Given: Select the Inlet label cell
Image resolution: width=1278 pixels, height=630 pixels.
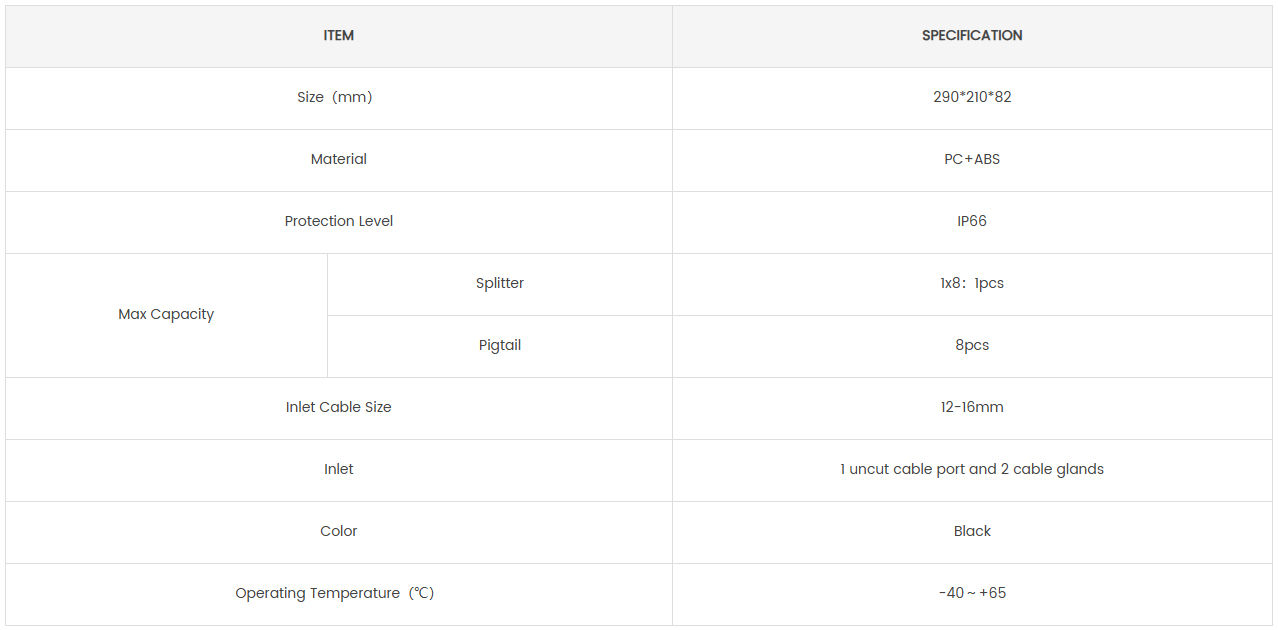Looking at the screenshot, I should (x=338, y=470).
